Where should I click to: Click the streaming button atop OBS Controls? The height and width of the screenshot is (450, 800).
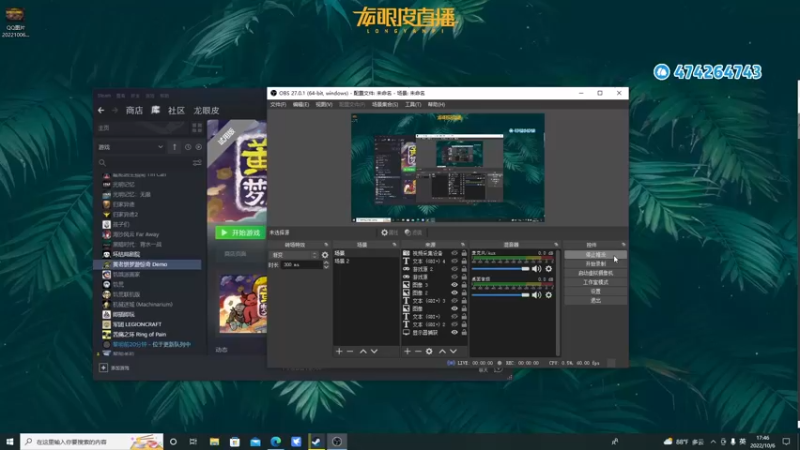(595, 255)
